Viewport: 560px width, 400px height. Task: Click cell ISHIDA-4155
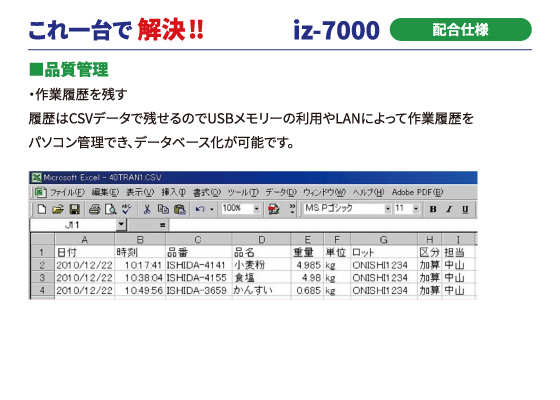[x=199, y=278]
